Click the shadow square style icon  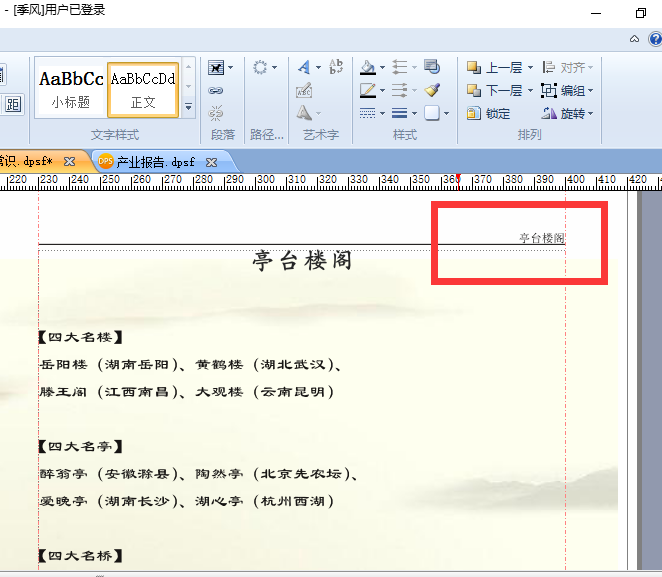[432, 113]
